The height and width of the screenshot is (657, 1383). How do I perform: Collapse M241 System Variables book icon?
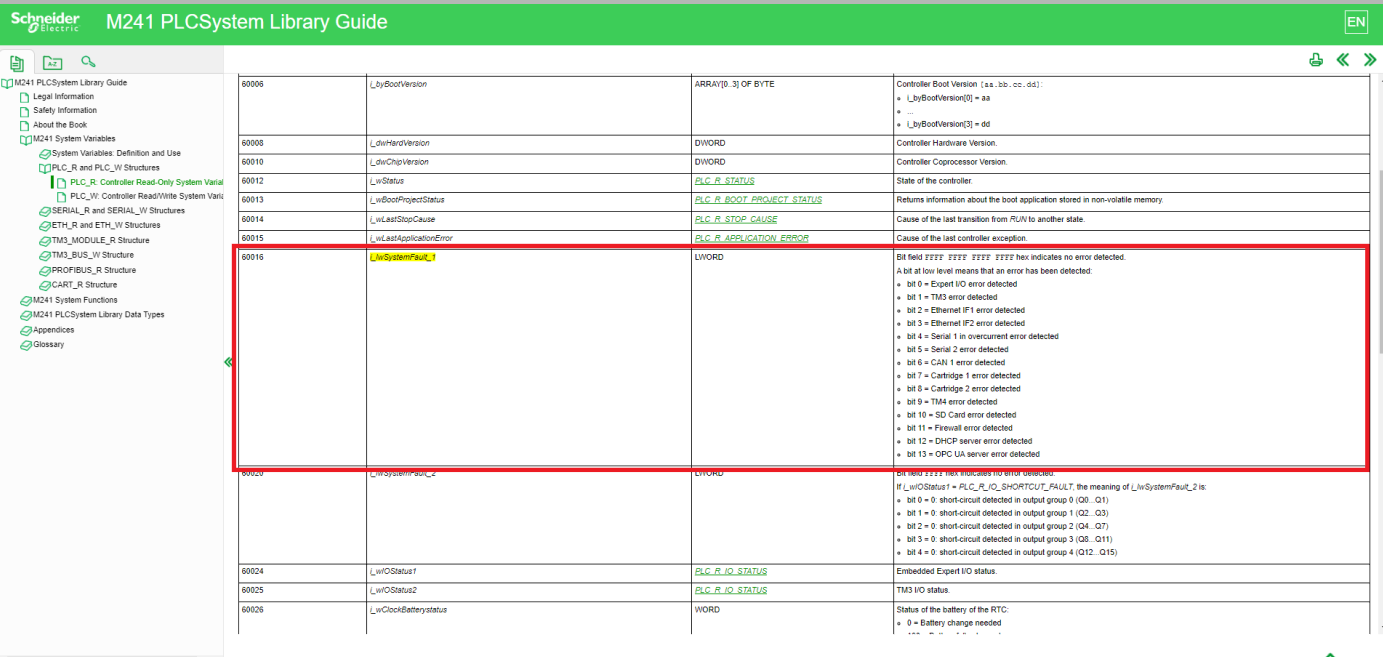click(x=26, y=139)
